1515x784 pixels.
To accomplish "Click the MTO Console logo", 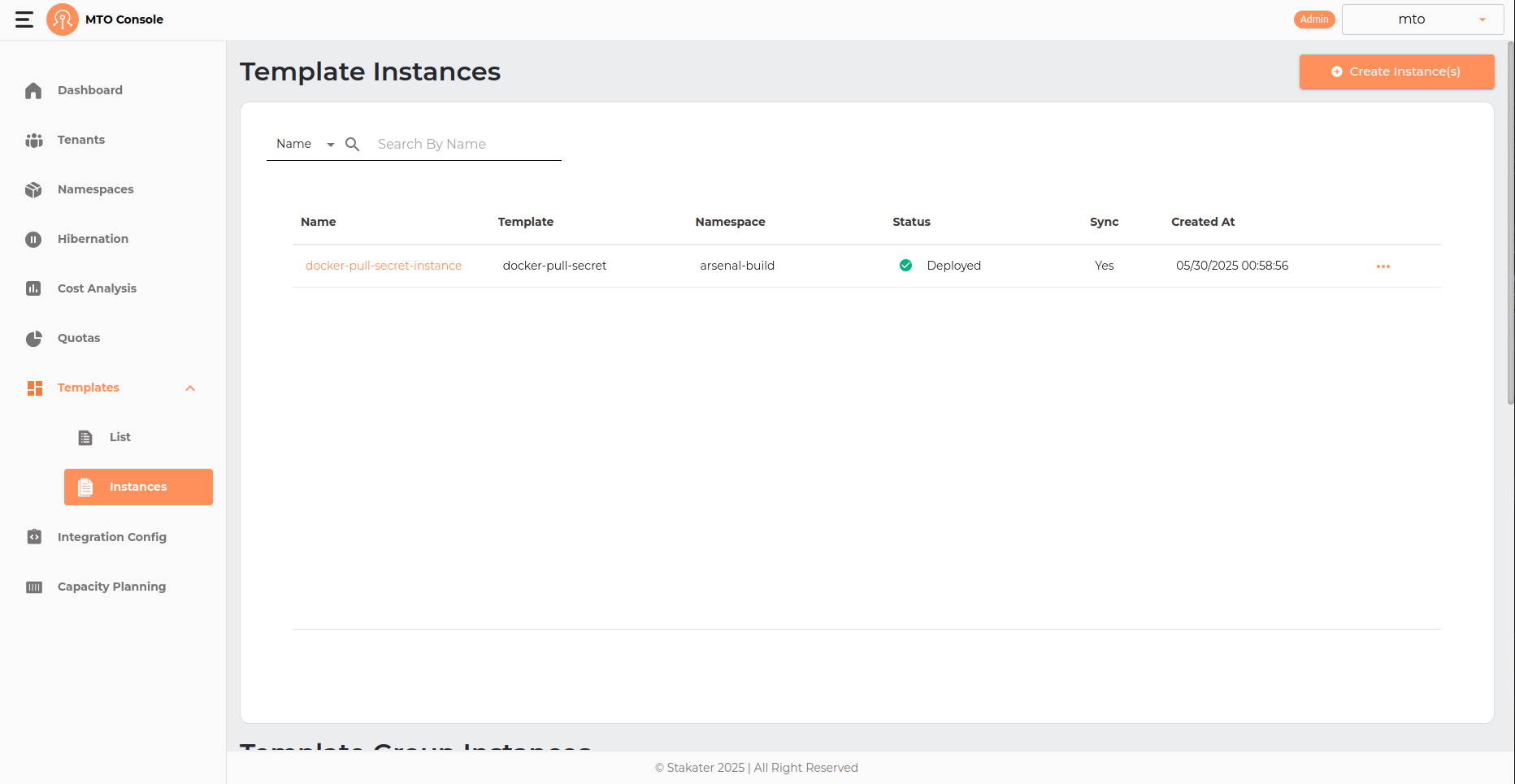I will [63, 19].
